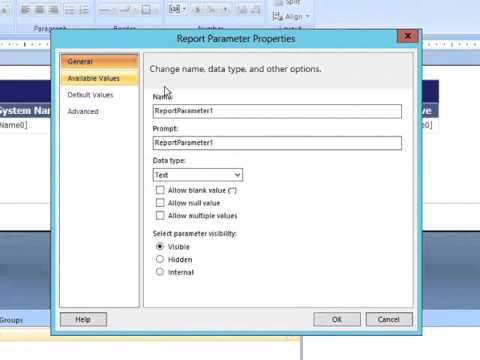Align paragraph text right in ribbon
Viewport: 480px width, 360px height.
click(53, 9)
